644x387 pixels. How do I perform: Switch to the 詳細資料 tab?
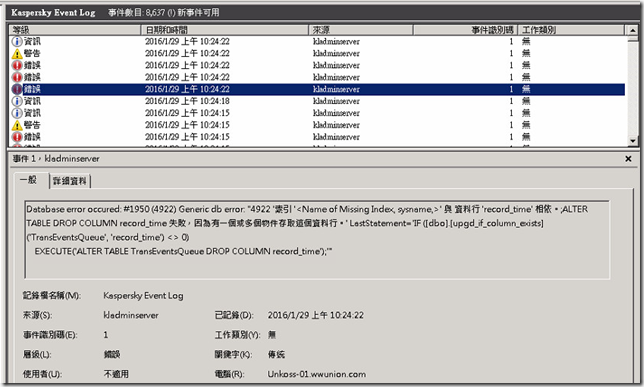pyautogui.click(x=70, y=181)
